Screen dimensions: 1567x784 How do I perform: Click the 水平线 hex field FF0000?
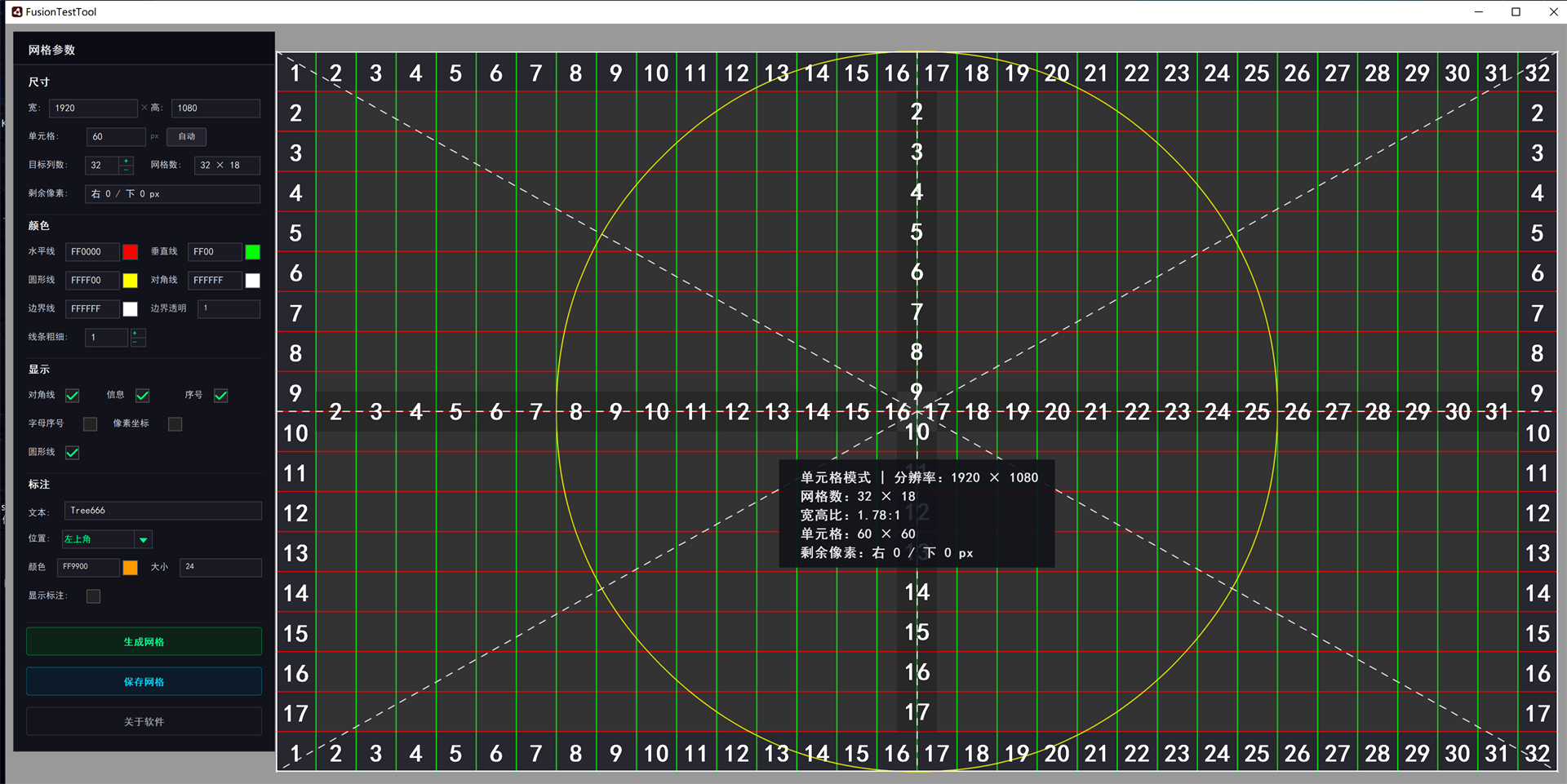92,252
